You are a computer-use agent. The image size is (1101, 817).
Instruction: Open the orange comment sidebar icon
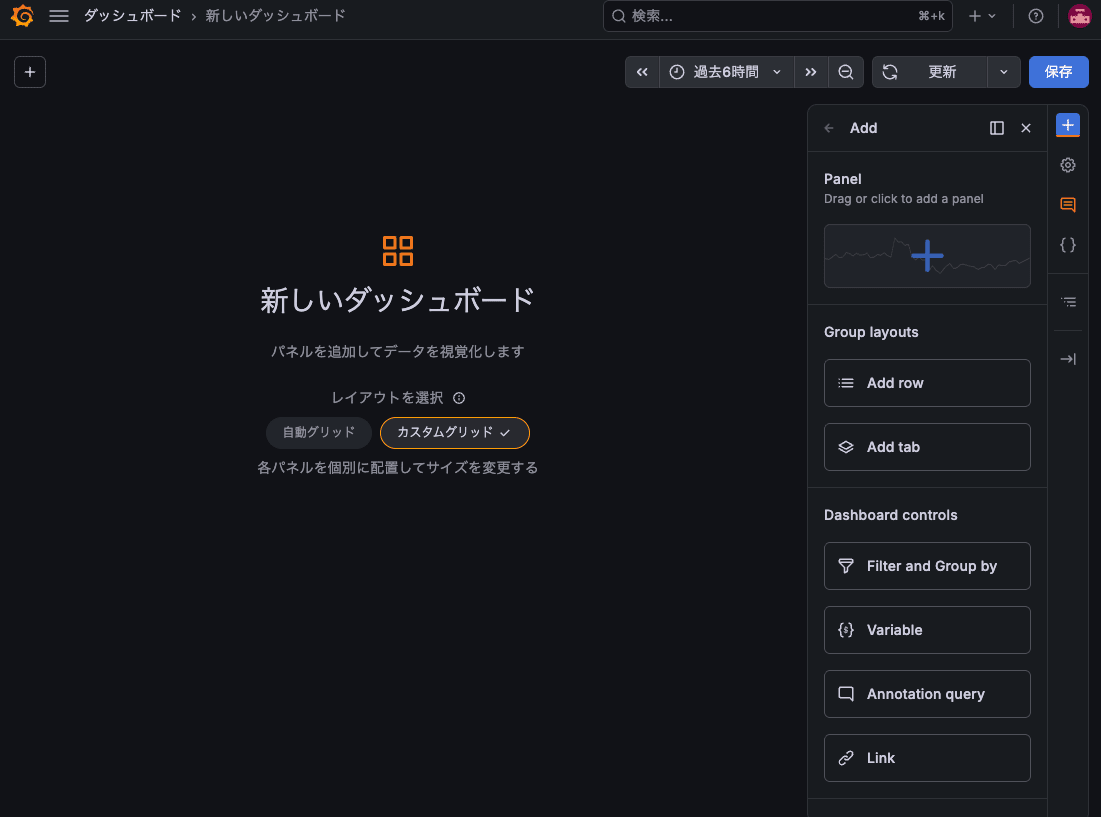[x=1067, y=205]
